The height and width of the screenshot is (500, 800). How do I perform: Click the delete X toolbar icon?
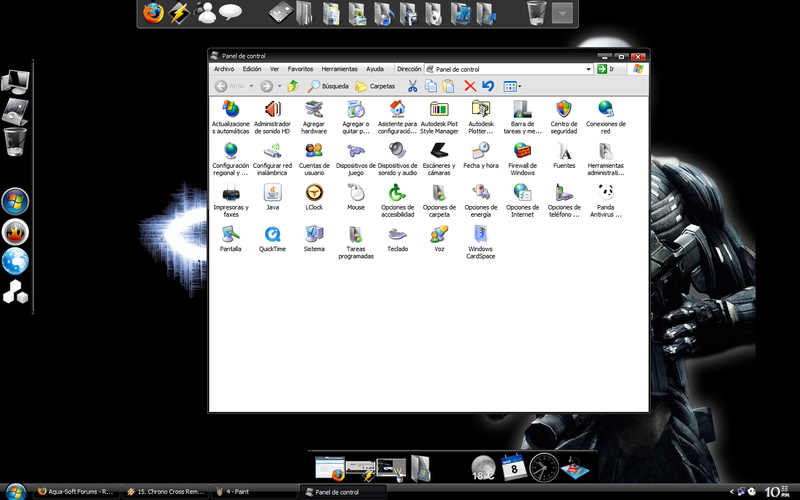pyautogui.click(x=470, y=86)
